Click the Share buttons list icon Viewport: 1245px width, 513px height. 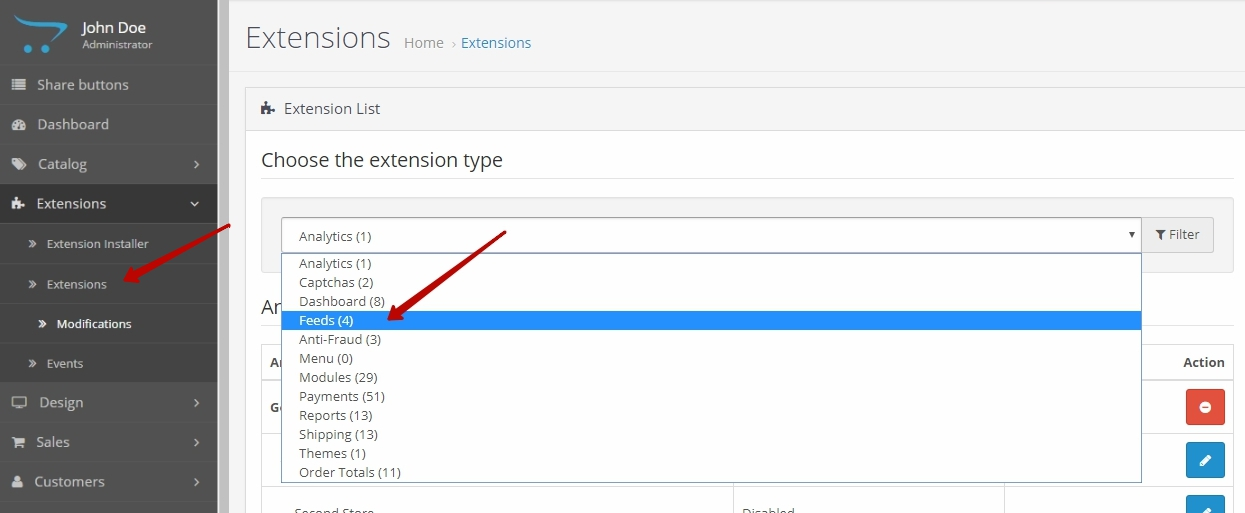(18, 85)
